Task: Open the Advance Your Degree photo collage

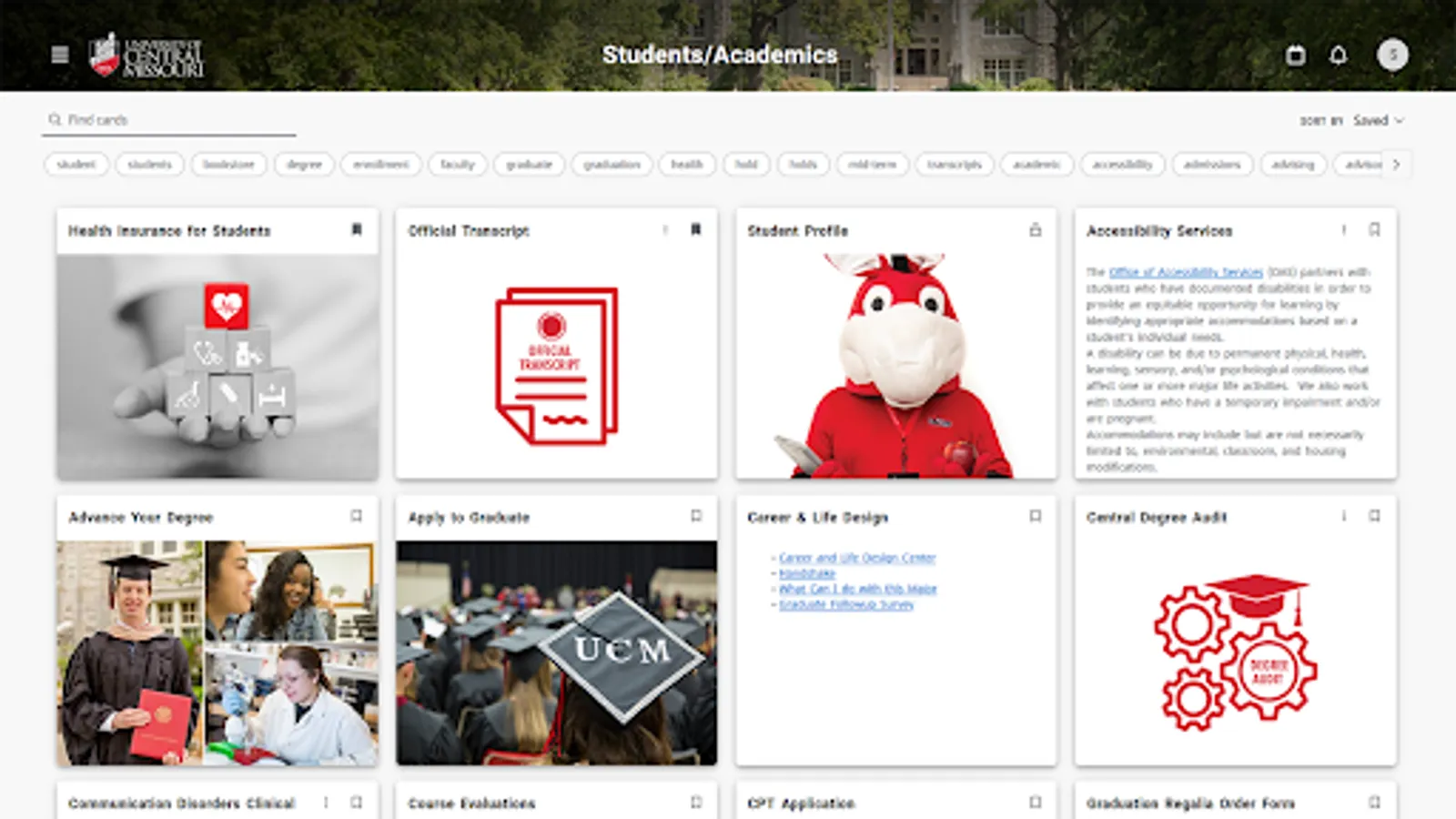Action: [x=217, y=653]
